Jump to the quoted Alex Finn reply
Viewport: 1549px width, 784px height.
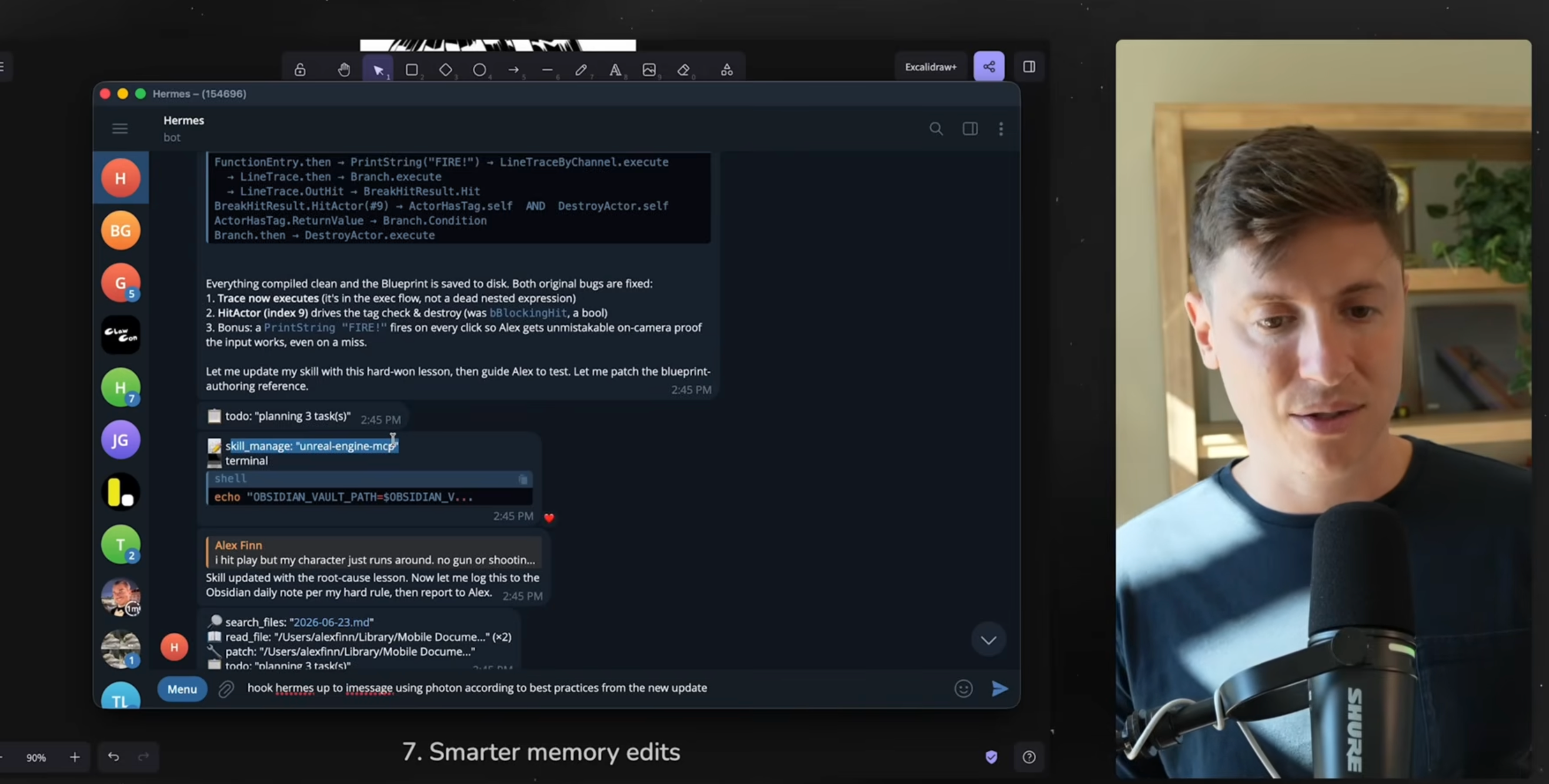[x=374, y=552]
